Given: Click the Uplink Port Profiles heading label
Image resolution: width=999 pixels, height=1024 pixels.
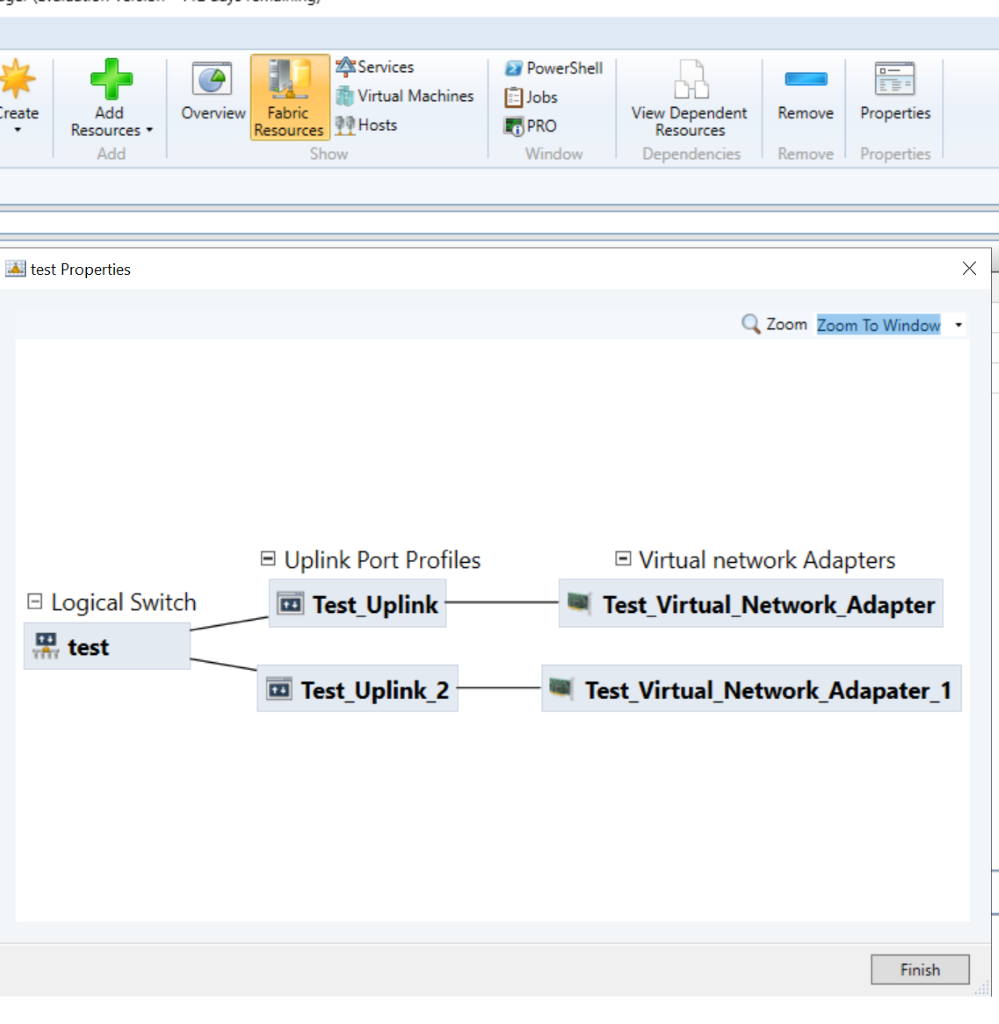Looking at the screenshot, I should [x=382, y=560].
